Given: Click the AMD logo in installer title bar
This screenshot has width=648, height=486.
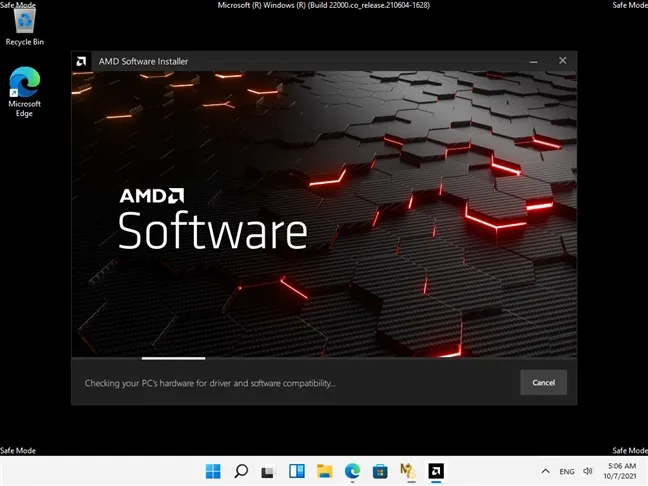Looking at the screenshot, I should click(81, 62).
